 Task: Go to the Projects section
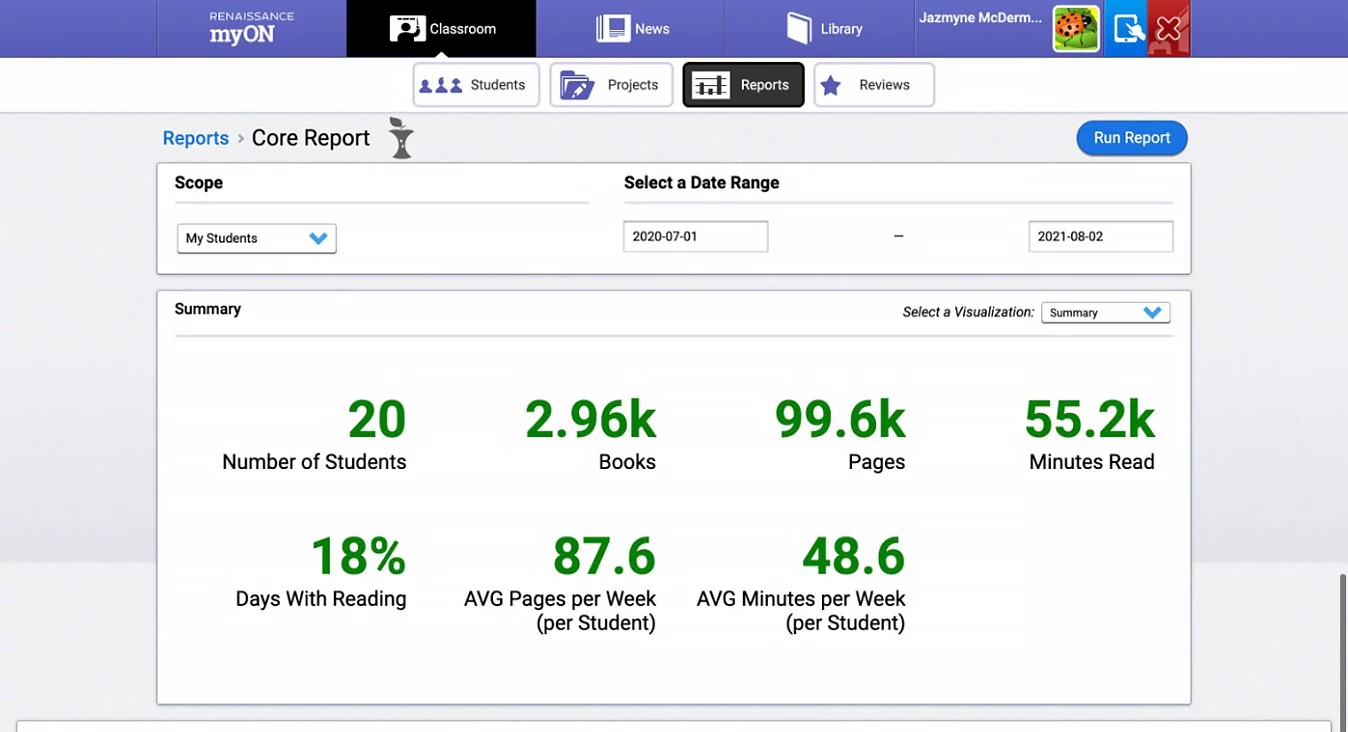coord(611,85)
